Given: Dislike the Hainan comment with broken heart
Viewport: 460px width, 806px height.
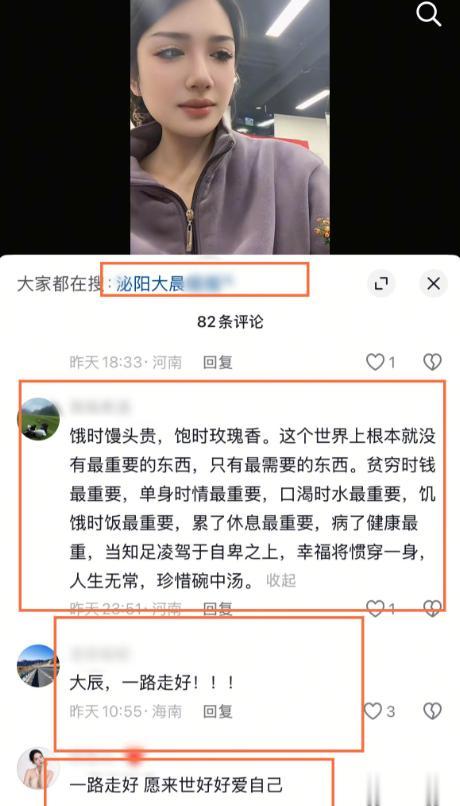Looking at the screenshot, I should pos(432,711).
